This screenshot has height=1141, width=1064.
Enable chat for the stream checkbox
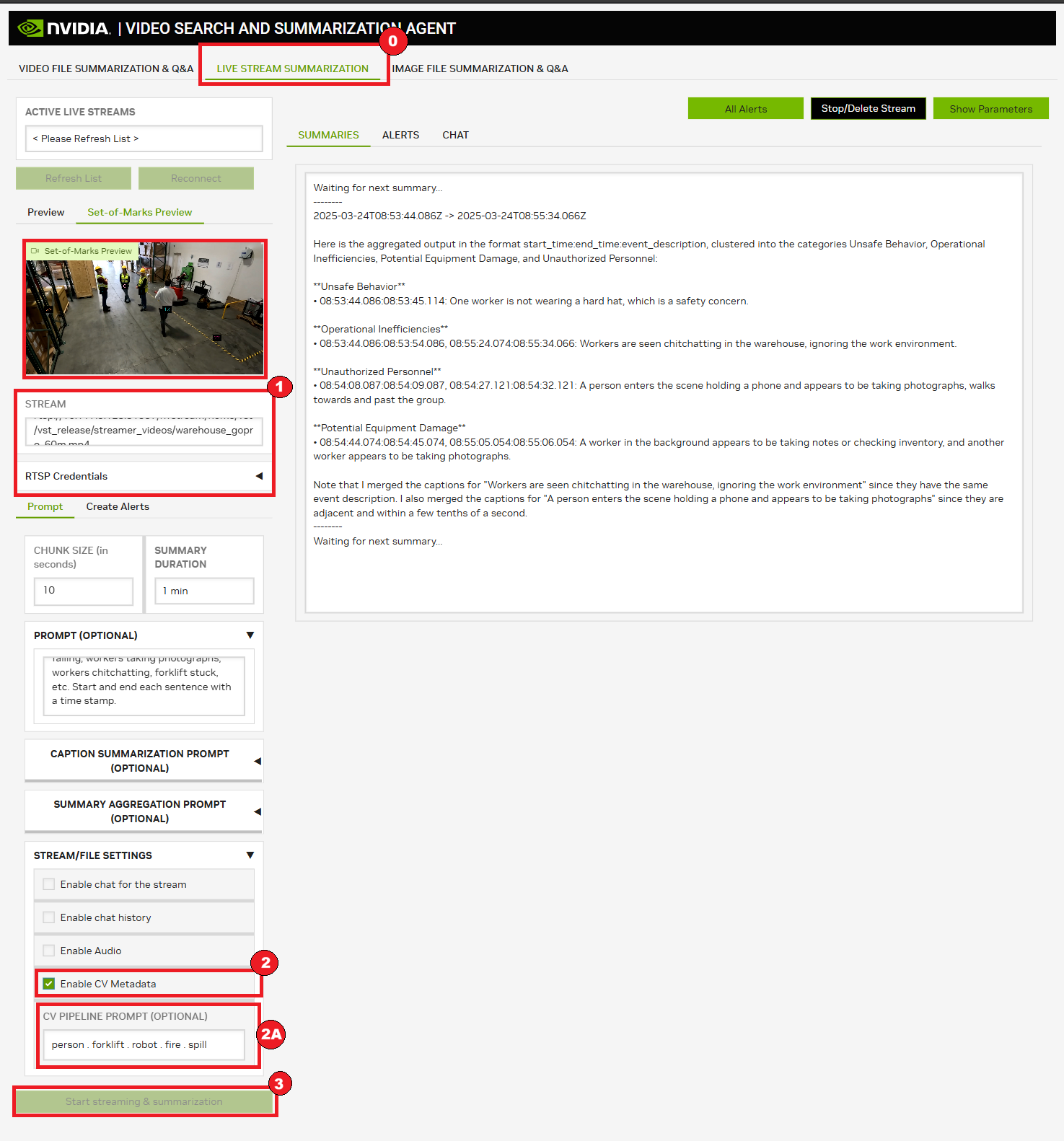tap(49, 884)
